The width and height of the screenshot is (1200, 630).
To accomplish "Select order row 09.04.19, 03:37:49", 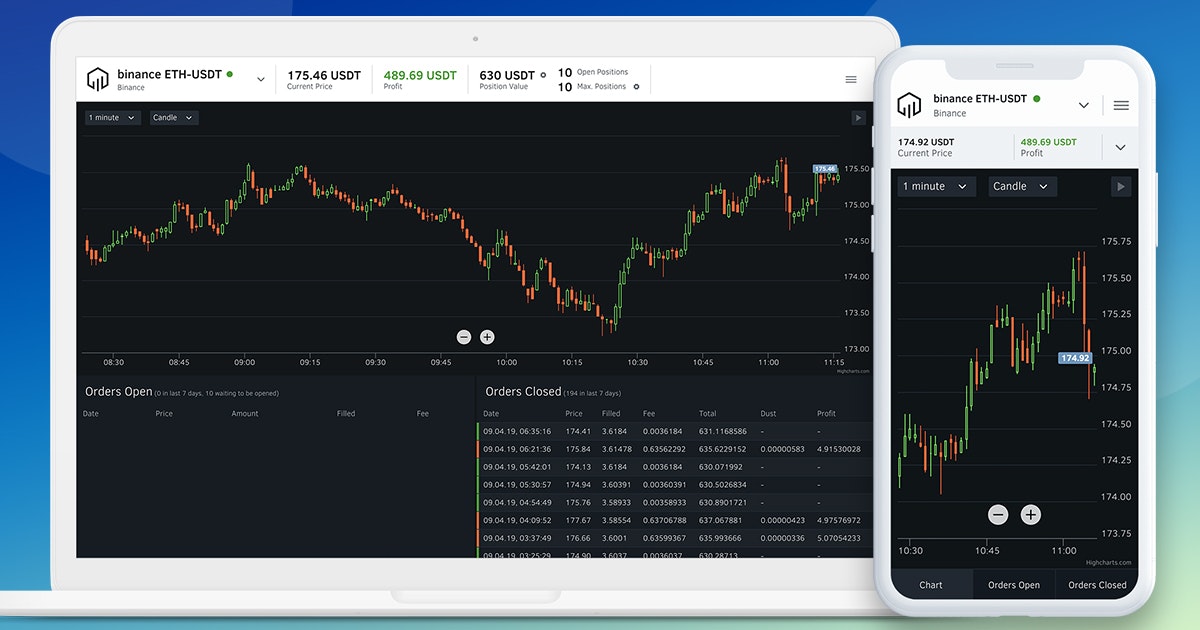I will pyautogui.click(x=675, y=538).
